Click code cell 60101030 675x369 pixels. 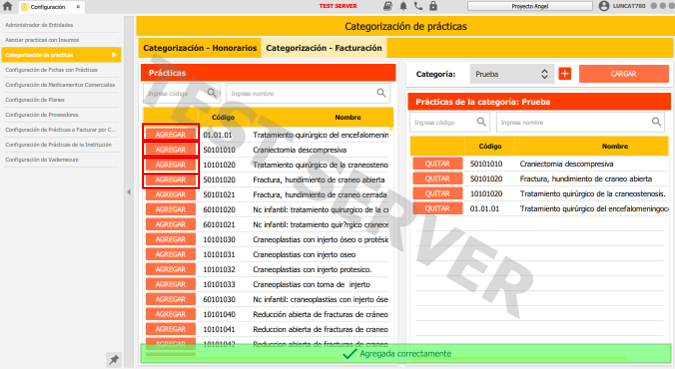click(220, 299)
